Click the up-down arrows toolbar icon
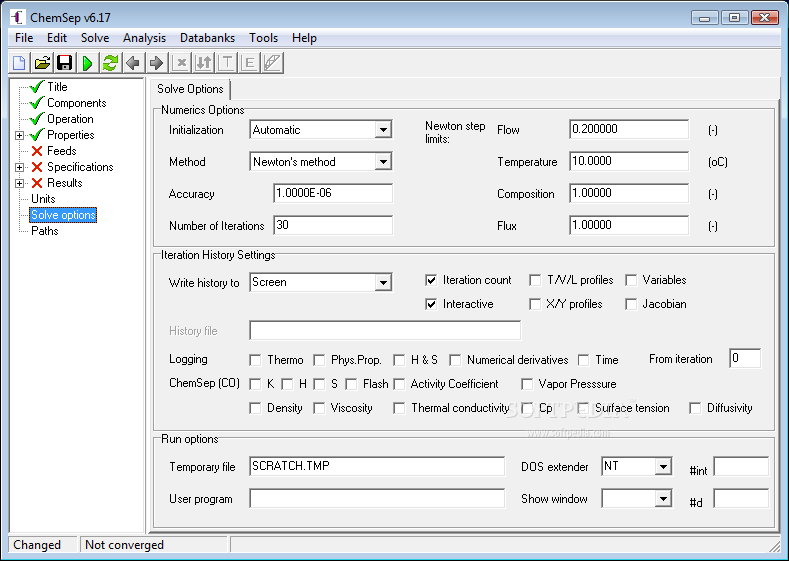Screen dimensions: 789x561 coord(203,63)
